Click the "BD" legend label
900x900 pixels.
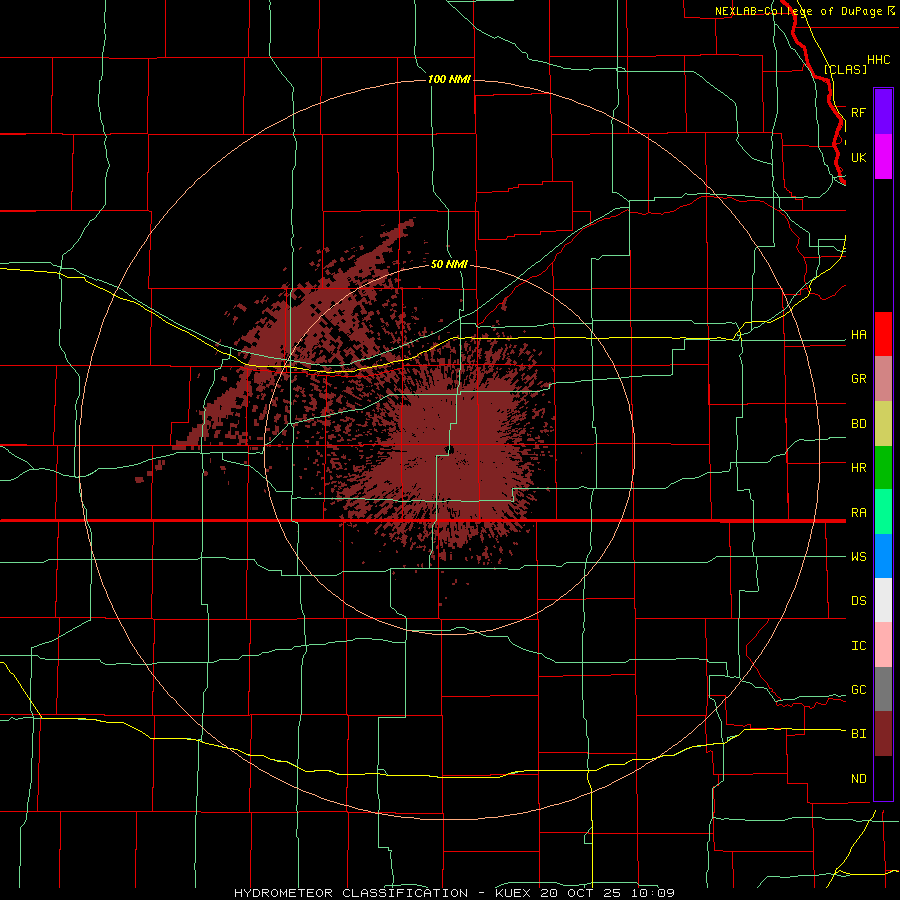pos(858,424)
